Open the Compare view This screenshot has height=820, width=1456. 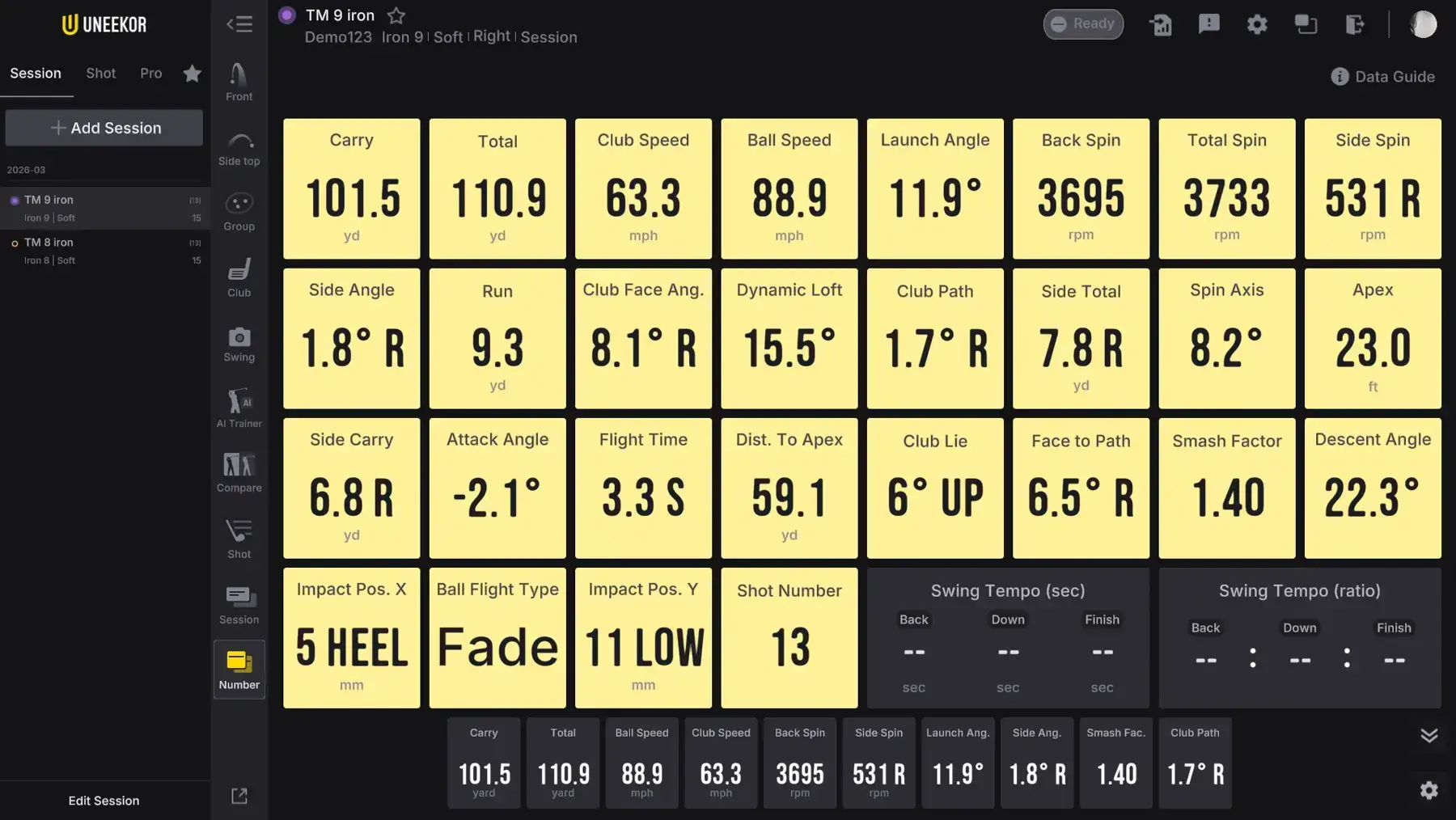click(x=239, y=473)
